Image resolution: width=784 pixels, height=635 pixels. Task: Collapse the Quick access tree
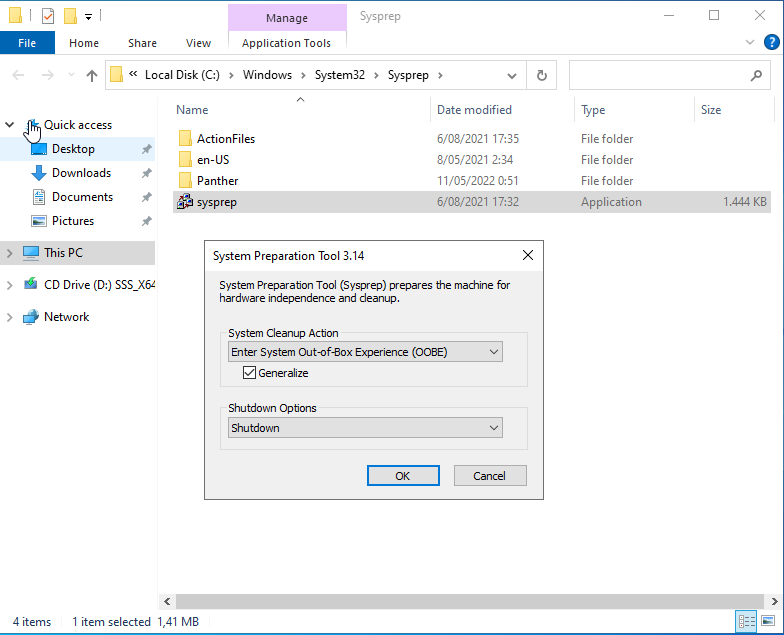[10, 125]
